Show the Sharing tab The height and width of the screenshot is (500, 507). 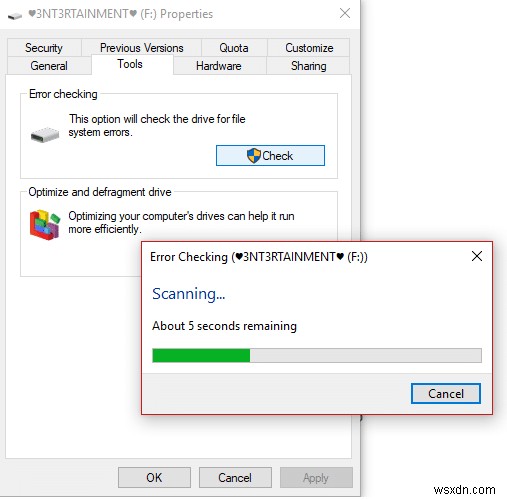[x=308, y=66]
